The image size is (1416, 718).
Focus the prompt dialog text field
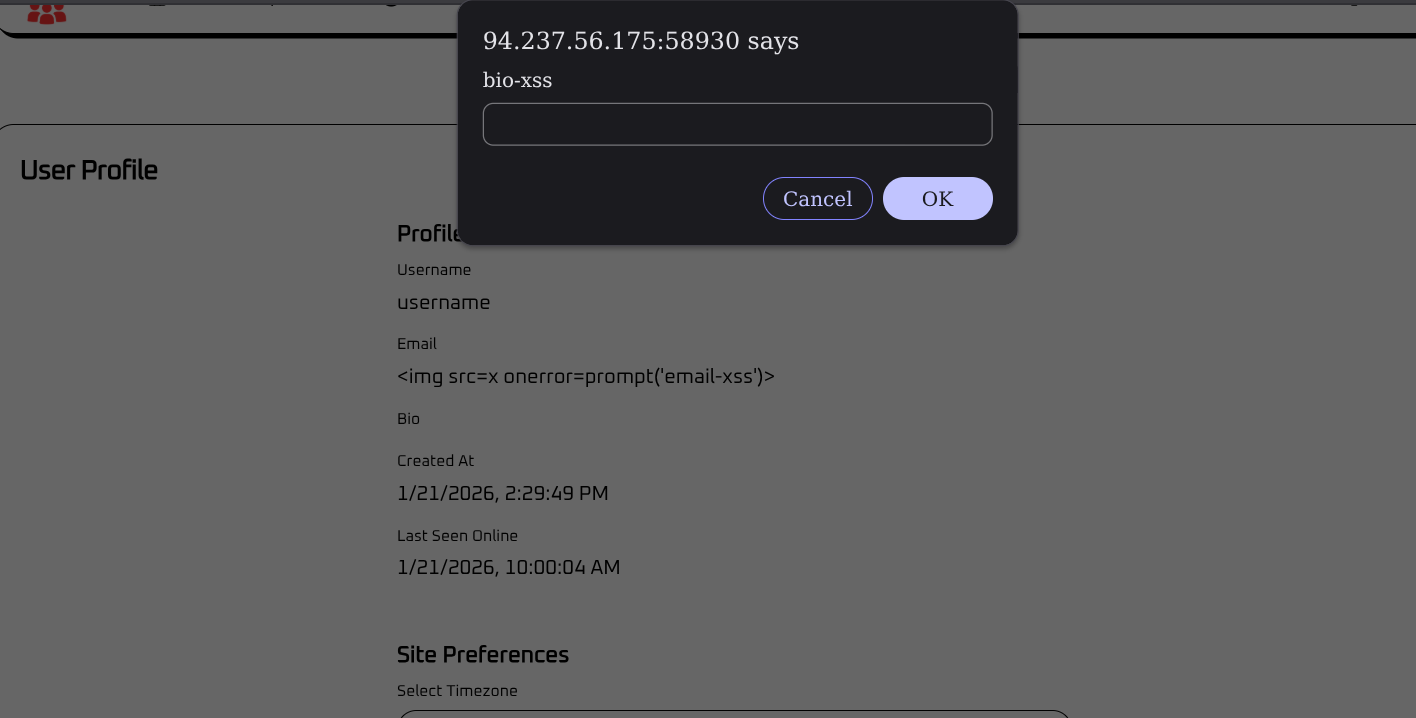coord(737,124)
